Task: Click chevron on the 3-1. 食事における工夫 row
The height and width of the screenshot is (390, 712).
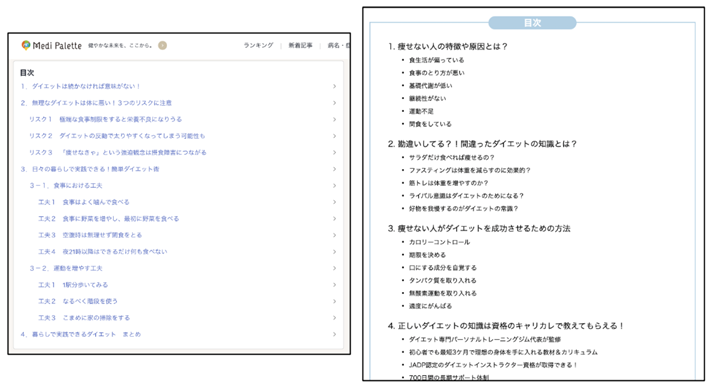Action: coord(334,186)
